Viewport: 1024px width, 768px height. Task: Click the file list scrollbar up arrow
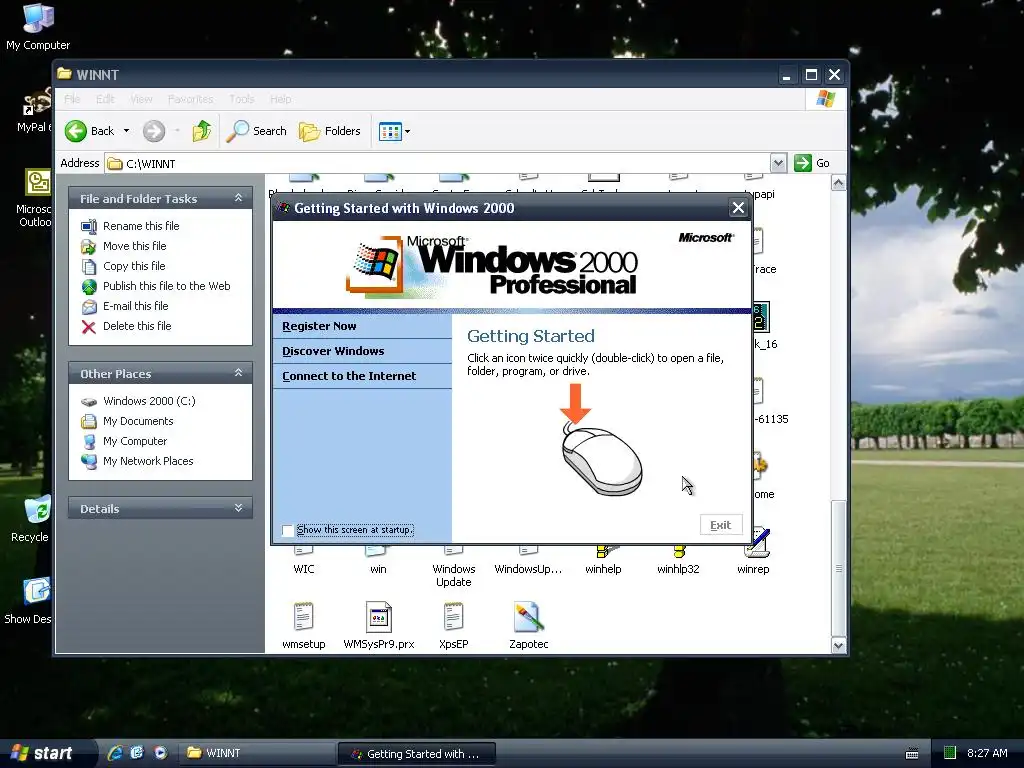839,183
